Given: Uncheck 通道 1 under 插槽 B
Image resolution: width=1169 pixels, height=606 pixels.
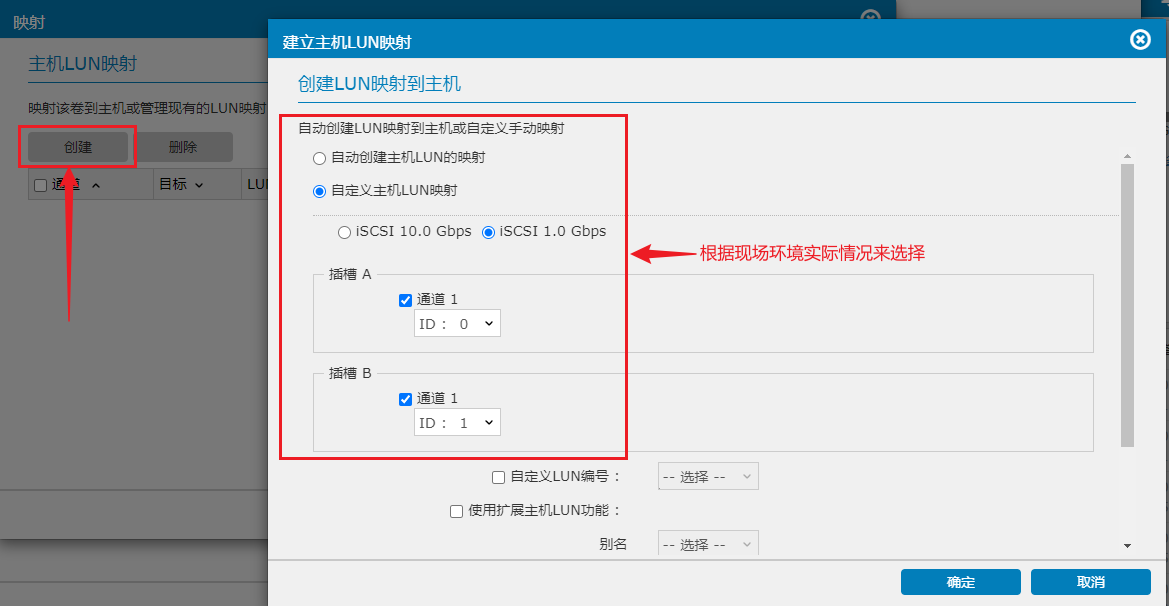Looking at the screenshot, I should (406, 399).
